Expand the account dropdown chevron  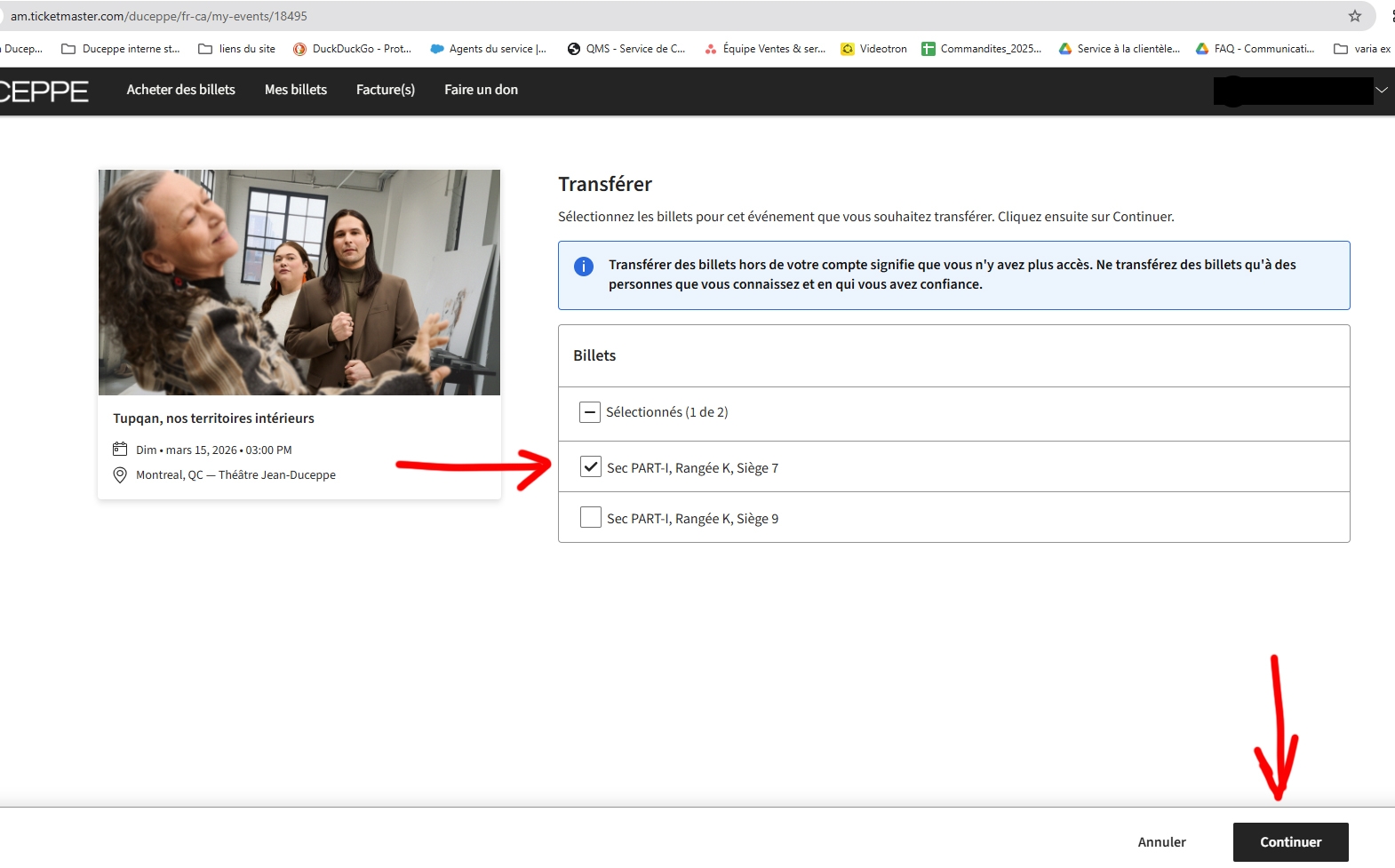click(1382, 90)
